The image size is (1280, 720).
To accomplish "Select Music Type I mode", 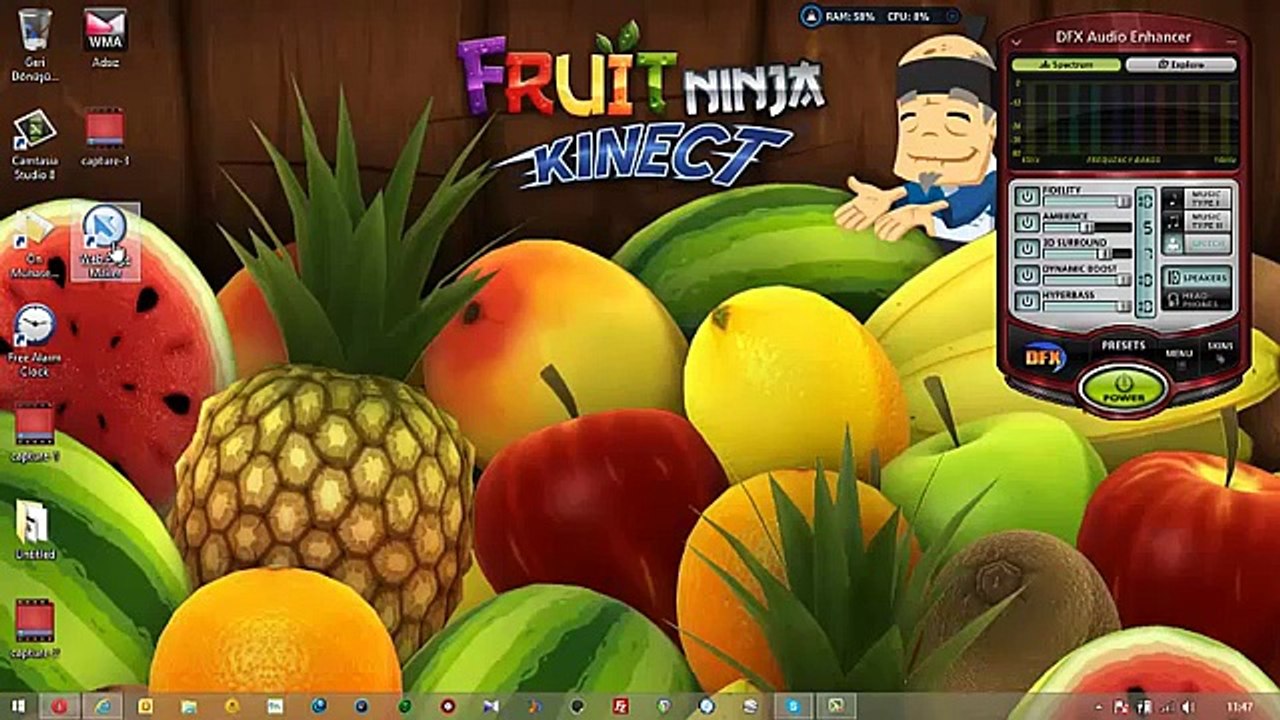I will click(1197, 197).
